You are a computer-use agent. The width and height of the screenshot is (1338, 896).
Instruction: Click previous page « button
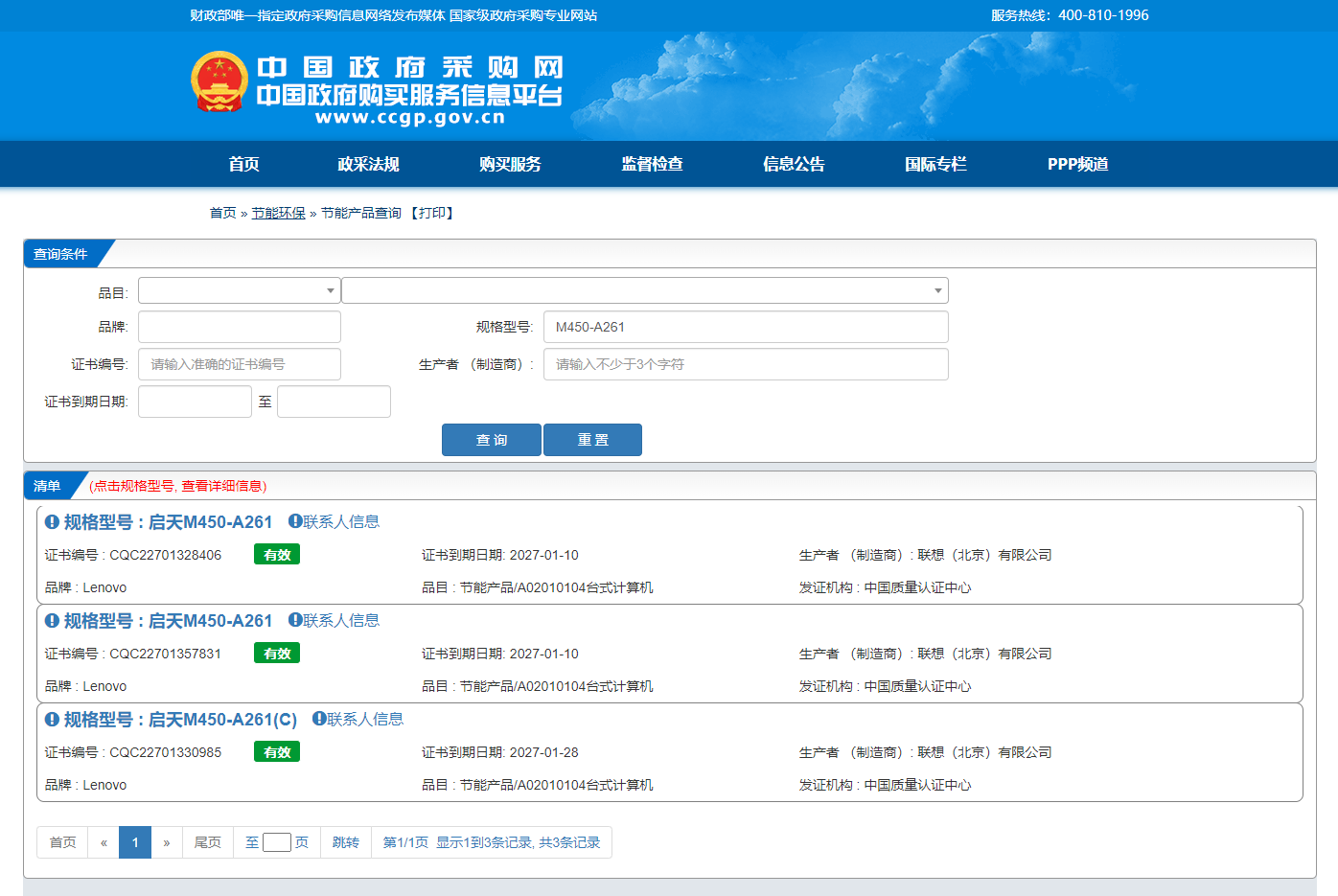[x=104, y=842]
